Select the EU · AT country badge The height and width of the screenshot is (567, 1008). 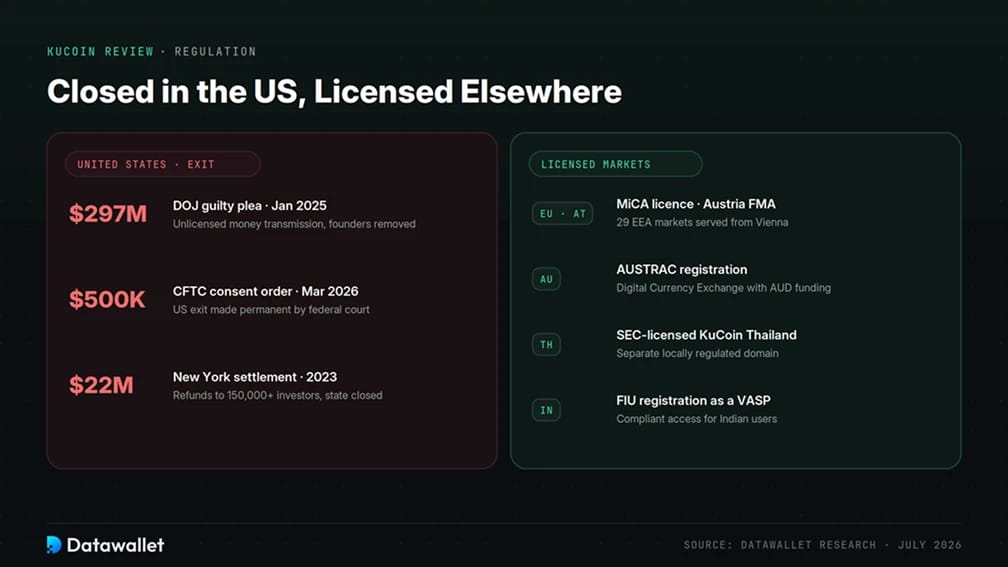tap(562, 213)
